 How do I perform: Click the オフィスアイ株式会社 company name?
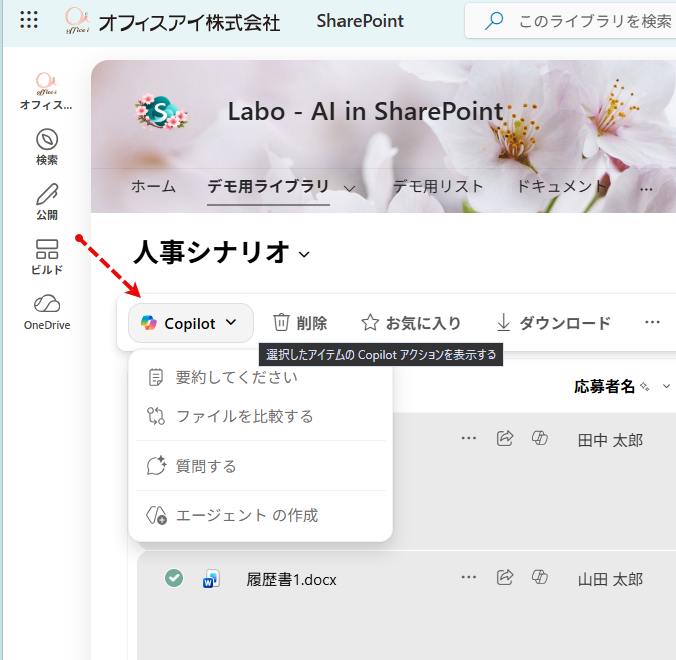(189, 22)
